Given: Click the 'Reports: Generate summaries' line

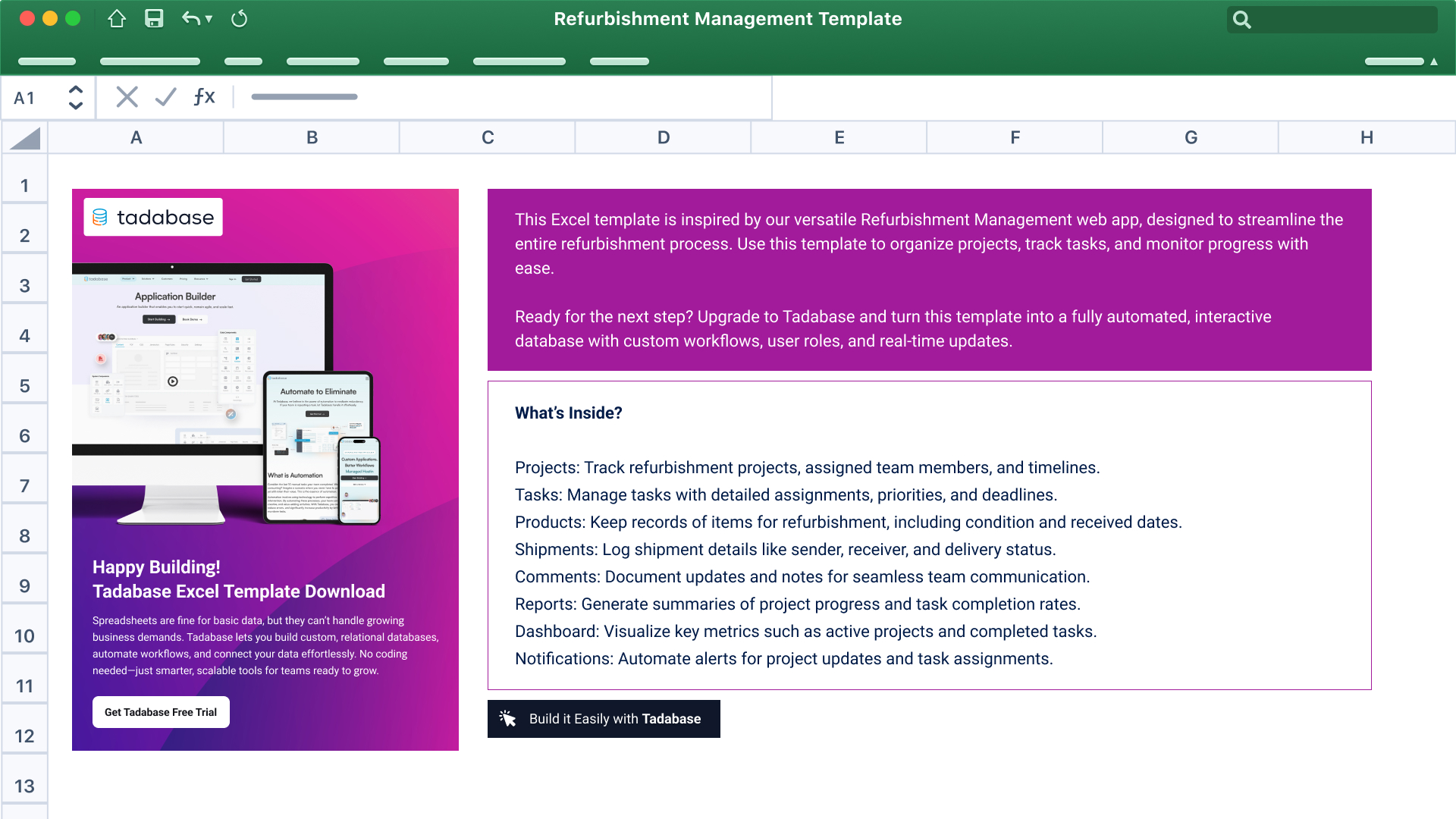Looking at the screenshot, I should (x=797, y=604).
